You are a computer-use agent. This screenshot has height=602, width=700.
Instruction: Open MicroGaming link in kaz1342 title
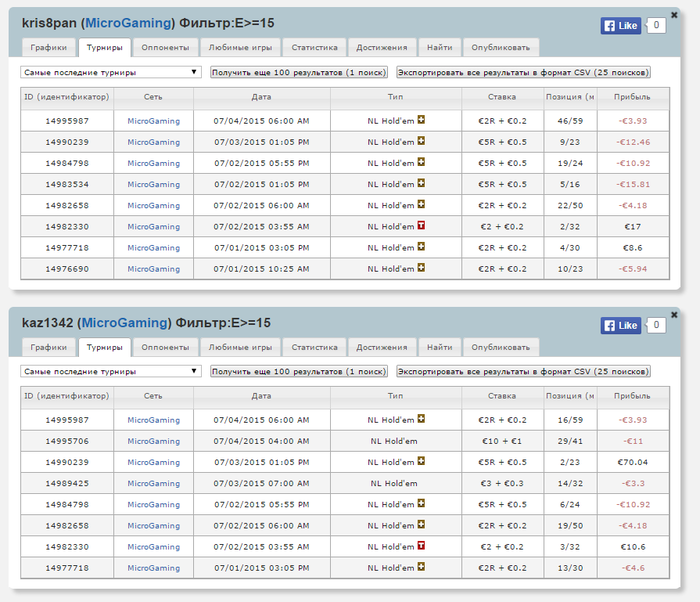[125, 322]
